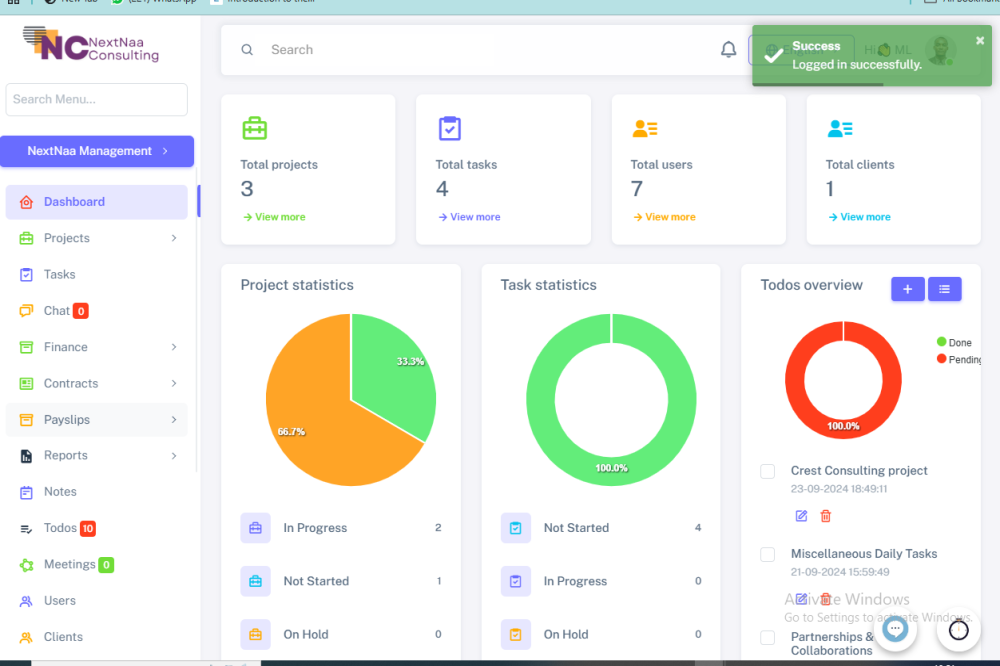Click the NextNaa Consulting logo

tap(91, 45)
